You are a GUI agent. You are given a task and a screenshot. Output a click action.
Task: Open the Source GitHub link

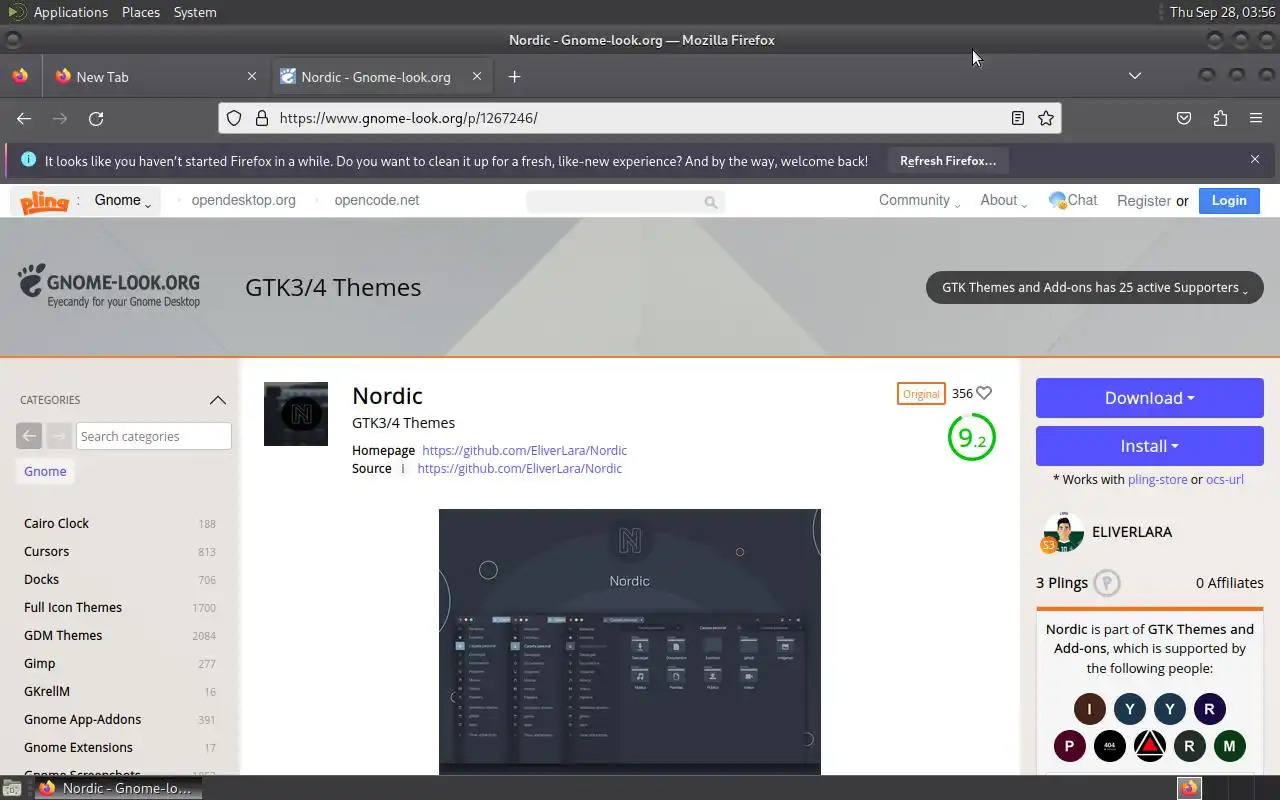click(519, 468)
